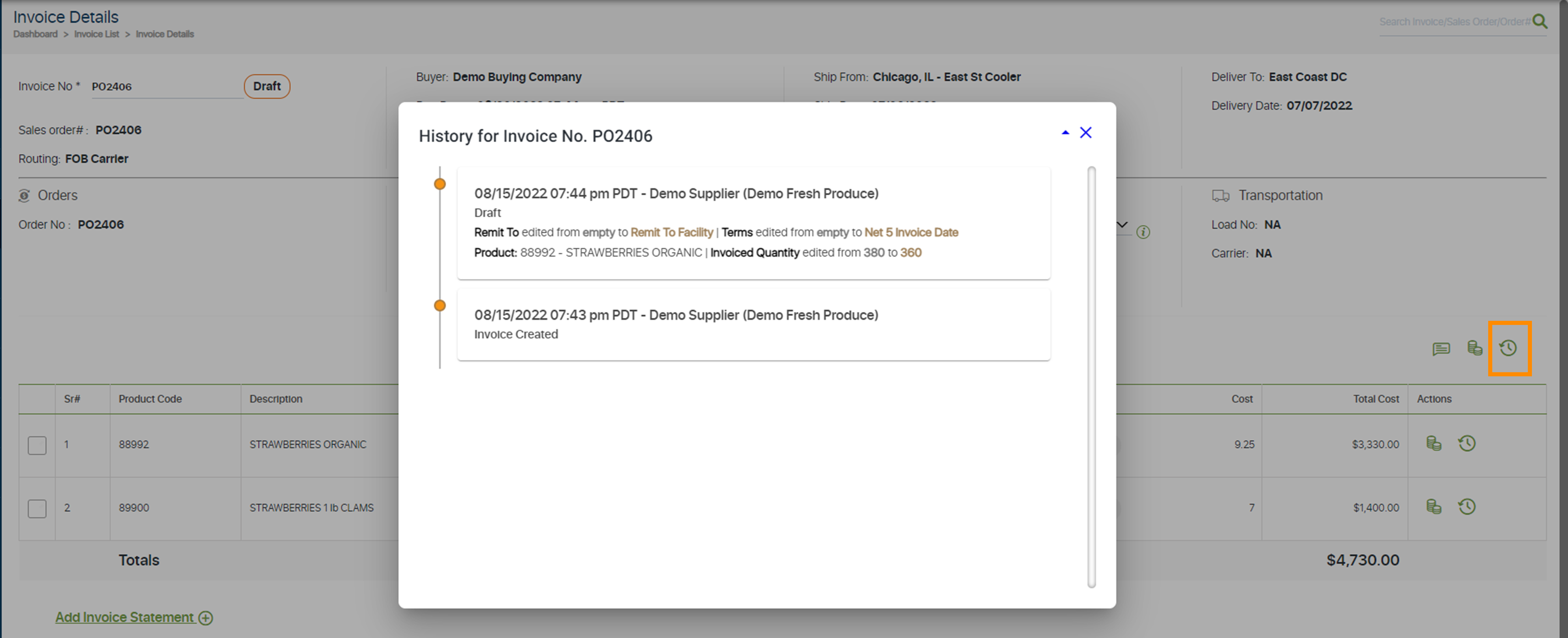Screen dimensions: 1568x638
Task: View history for the STRAWBERRIES ORGANIC line item
Action: tap(1467, 444)
